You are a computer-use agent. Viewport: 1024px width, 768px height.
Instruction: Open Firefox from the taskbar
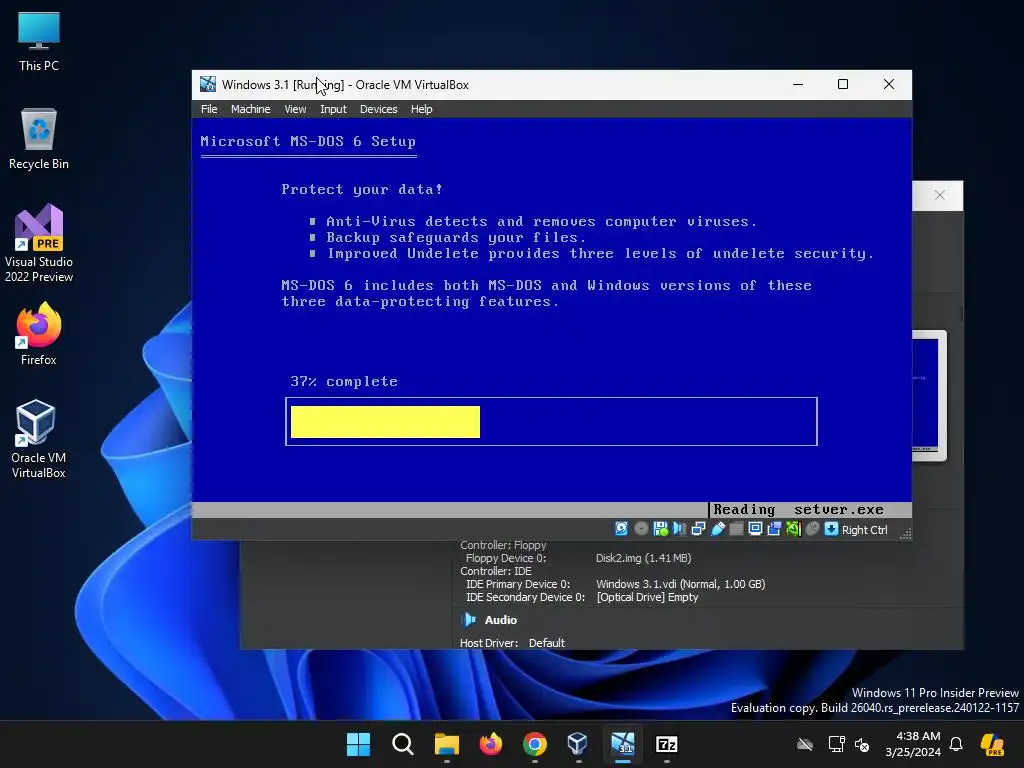490,744
